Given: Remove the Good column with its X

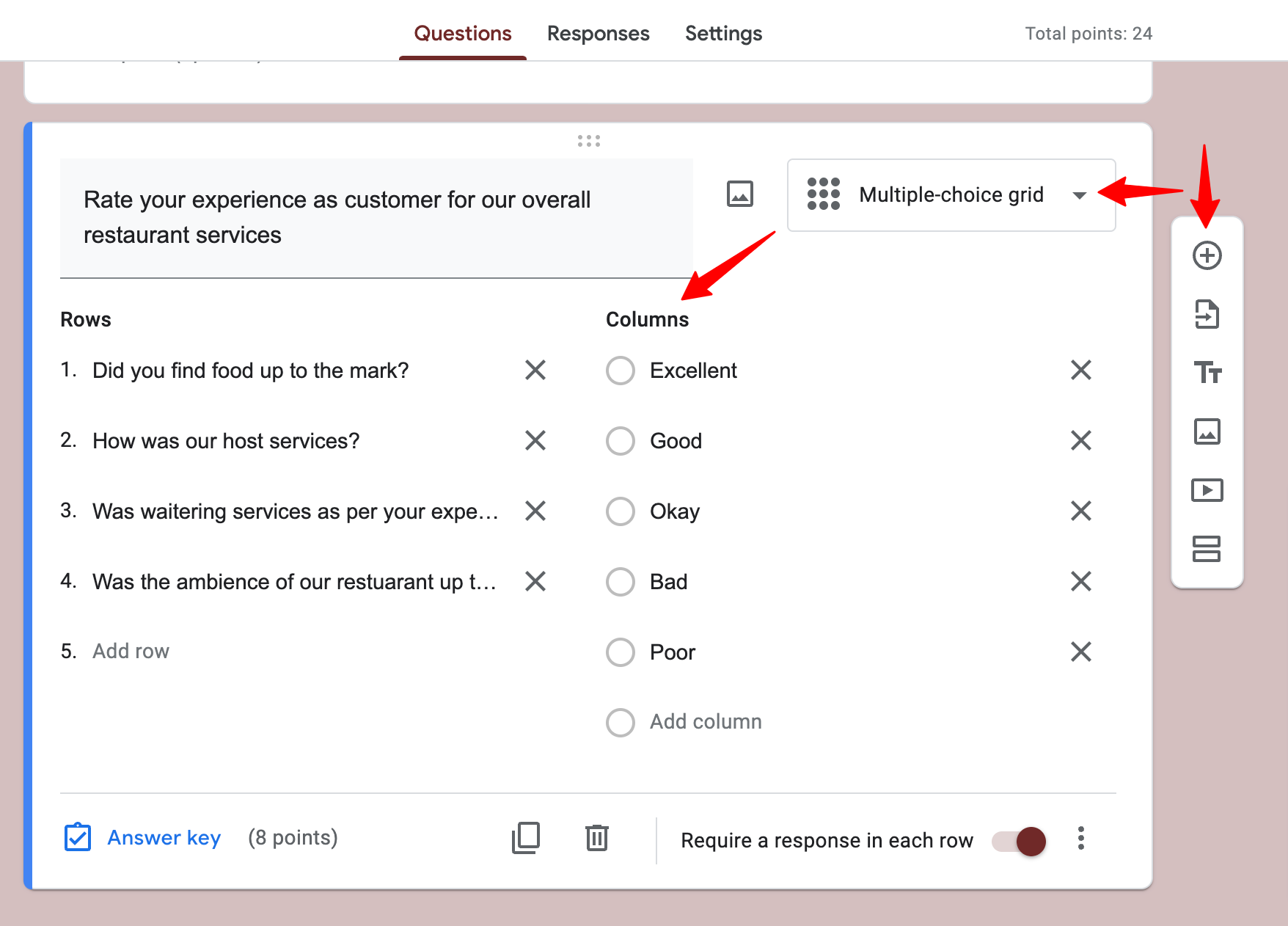Looking at the screenshot, I should click(x=1080, y=440).
